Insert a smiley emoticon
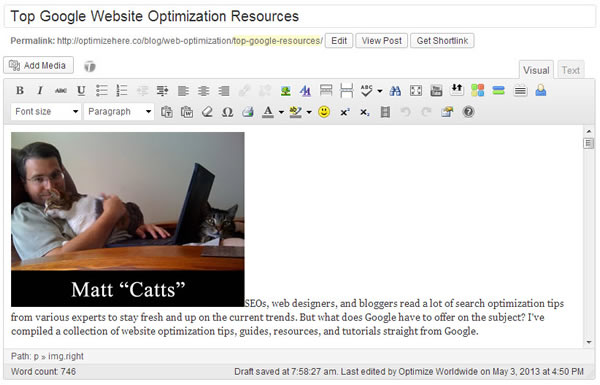The height and width of the screenshot is (385, 600). [324, 112]
